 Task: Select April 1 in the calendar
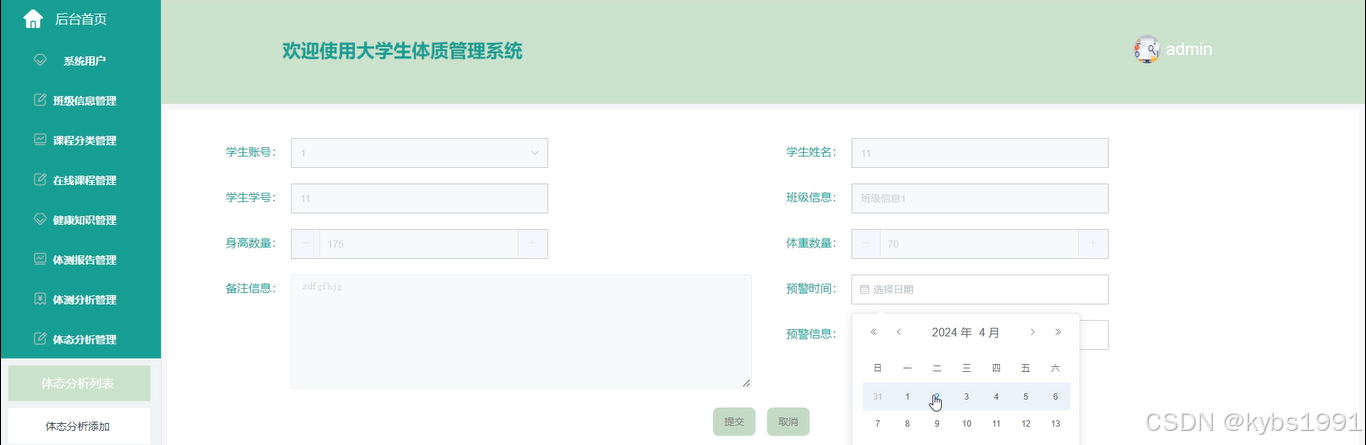tap(907, 397)
